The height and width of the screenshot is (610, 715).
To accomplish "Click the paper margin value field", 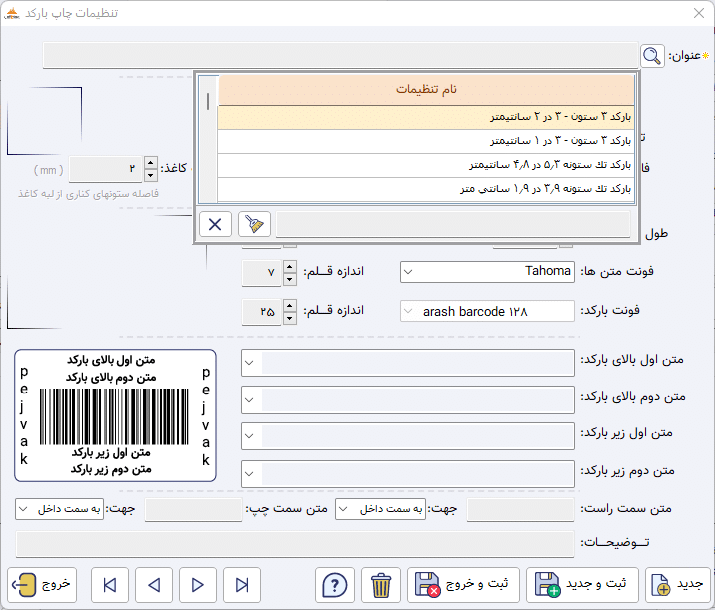I will click(106, 169).
